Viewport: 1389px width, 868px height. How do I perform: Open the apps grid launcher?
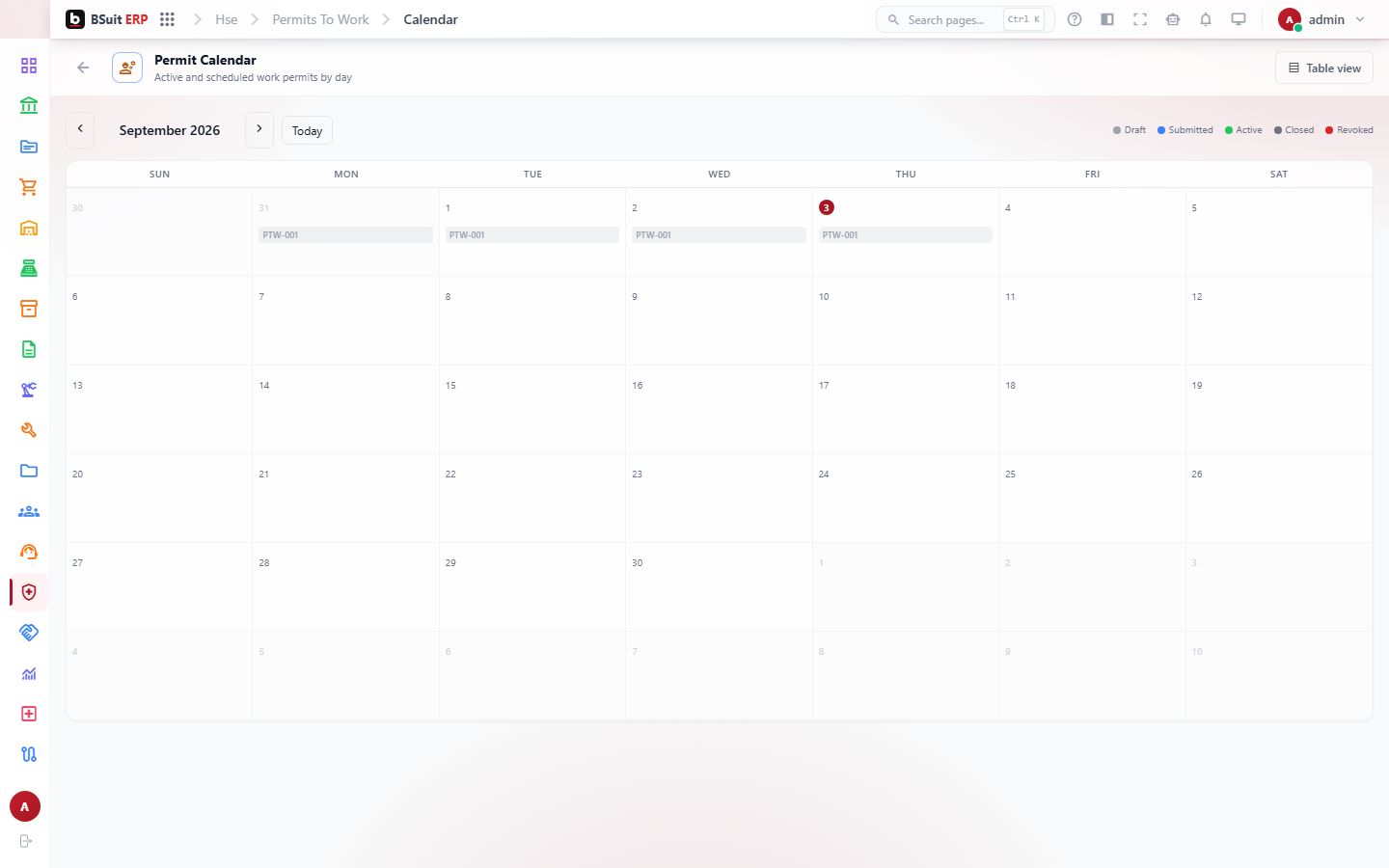pos(167,19)
